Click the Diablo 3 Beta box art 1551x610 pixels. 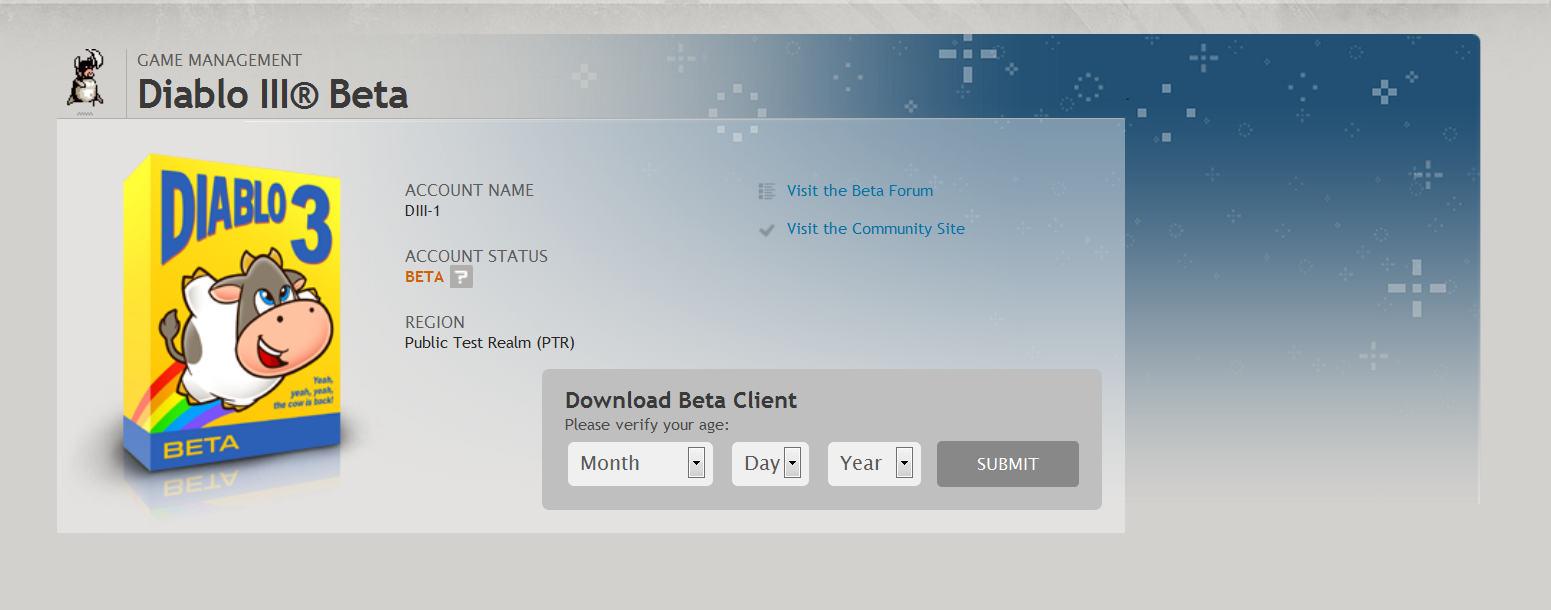[232, 320]
